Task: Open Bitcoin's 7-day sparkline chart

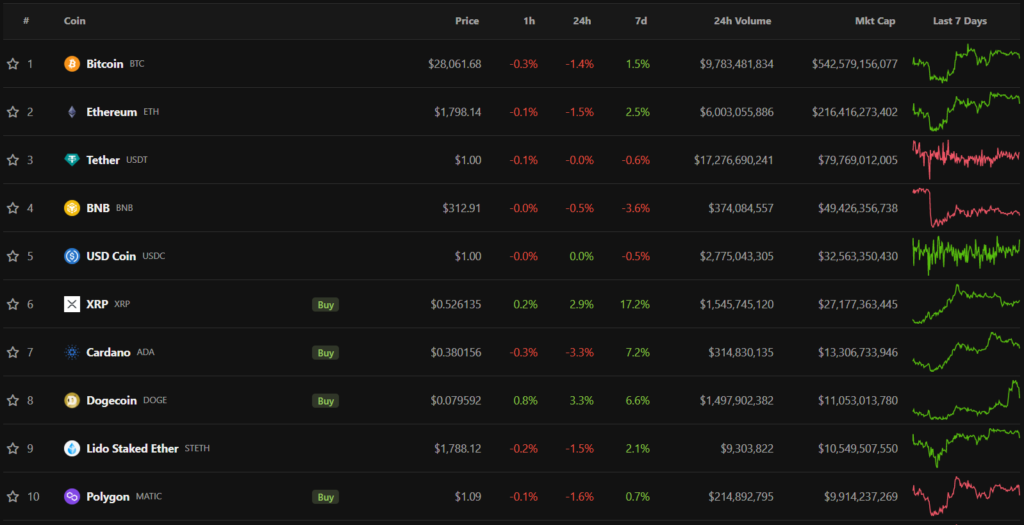Action: [x=966, y=64]
